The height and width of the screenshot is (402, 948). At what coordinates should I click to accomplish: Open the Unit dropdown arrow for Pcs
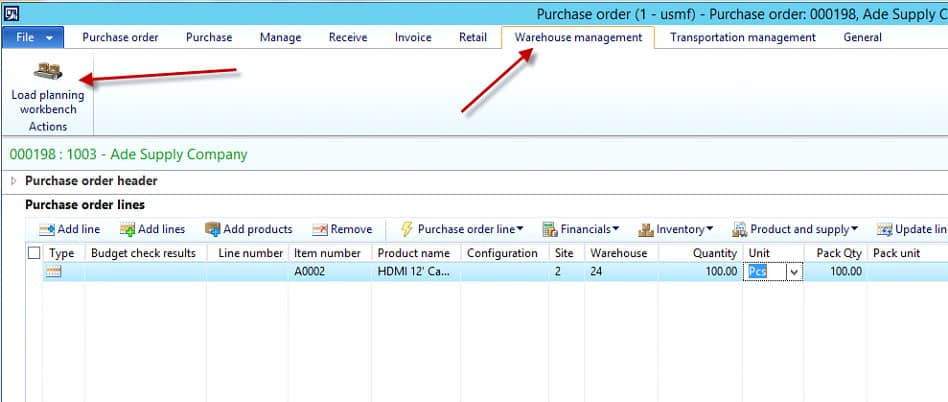(794, 272)
